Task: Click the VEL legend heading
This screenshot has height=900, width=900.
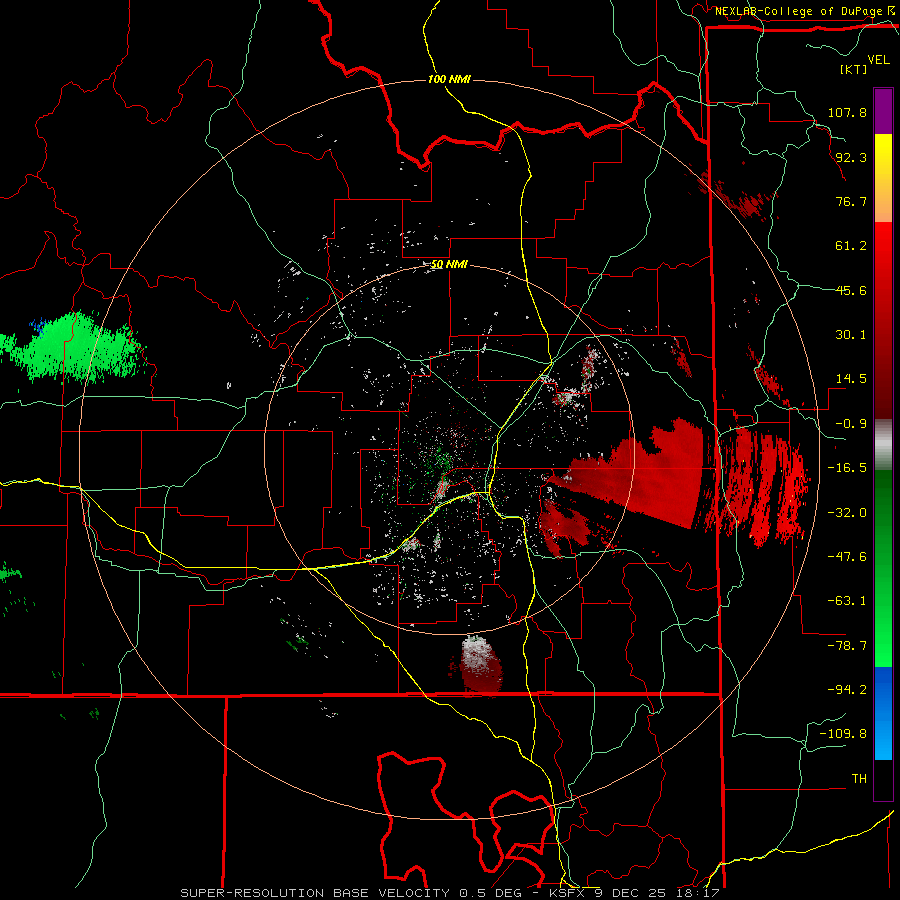Action: click(878, 60)
